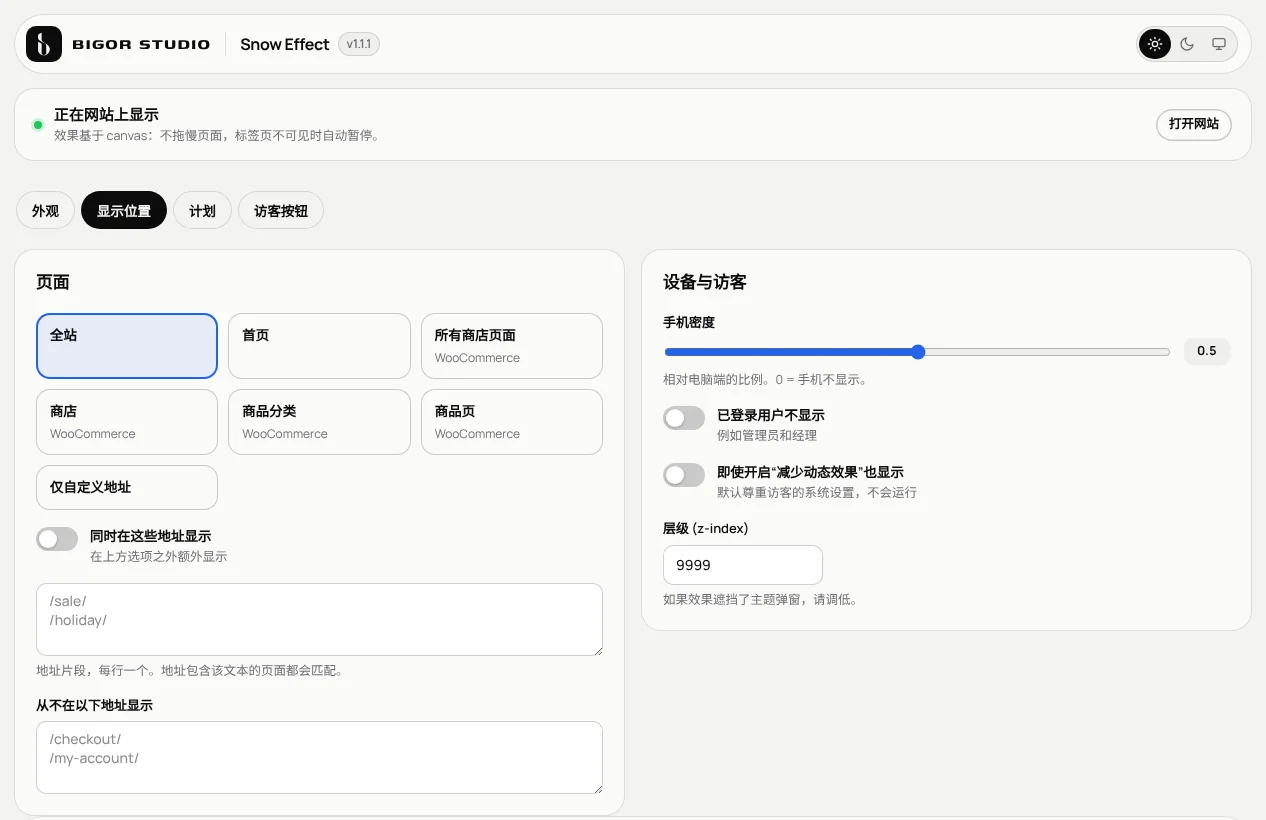The image size is (1266, 820).
Task: Click the 层级 z-index input field
Action: pyautogui.click(x=743, y=565)
